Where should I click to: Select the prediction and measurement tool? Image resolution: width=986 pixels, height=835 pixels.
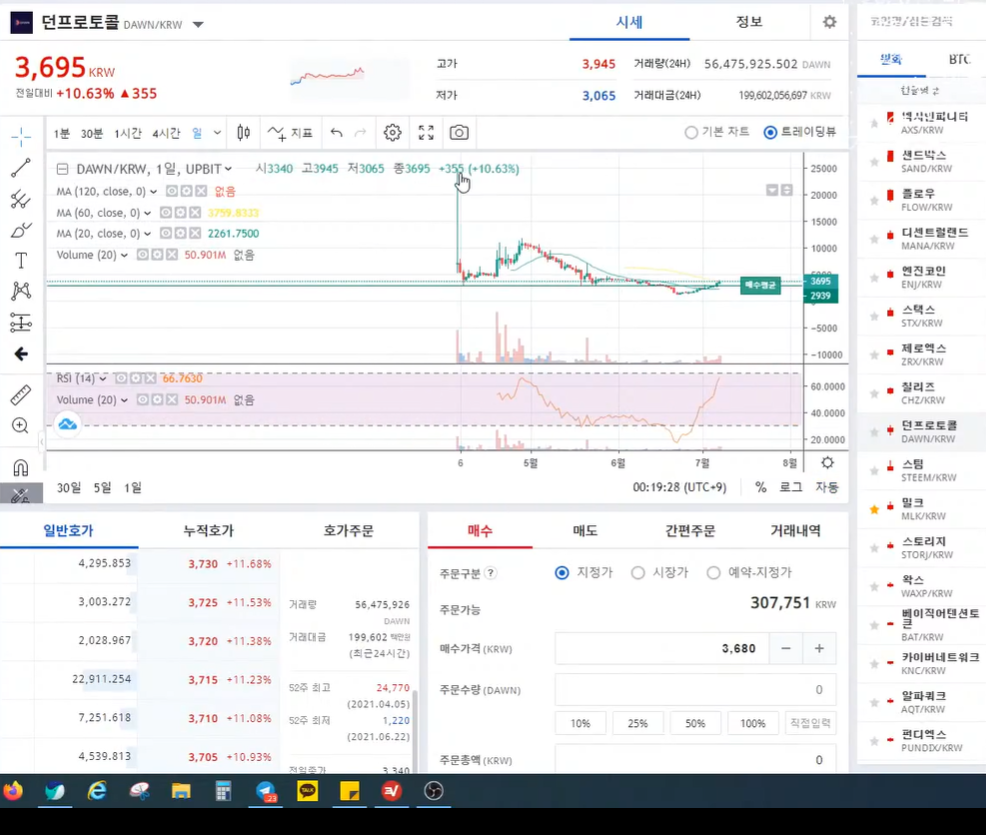pos(21,323)
